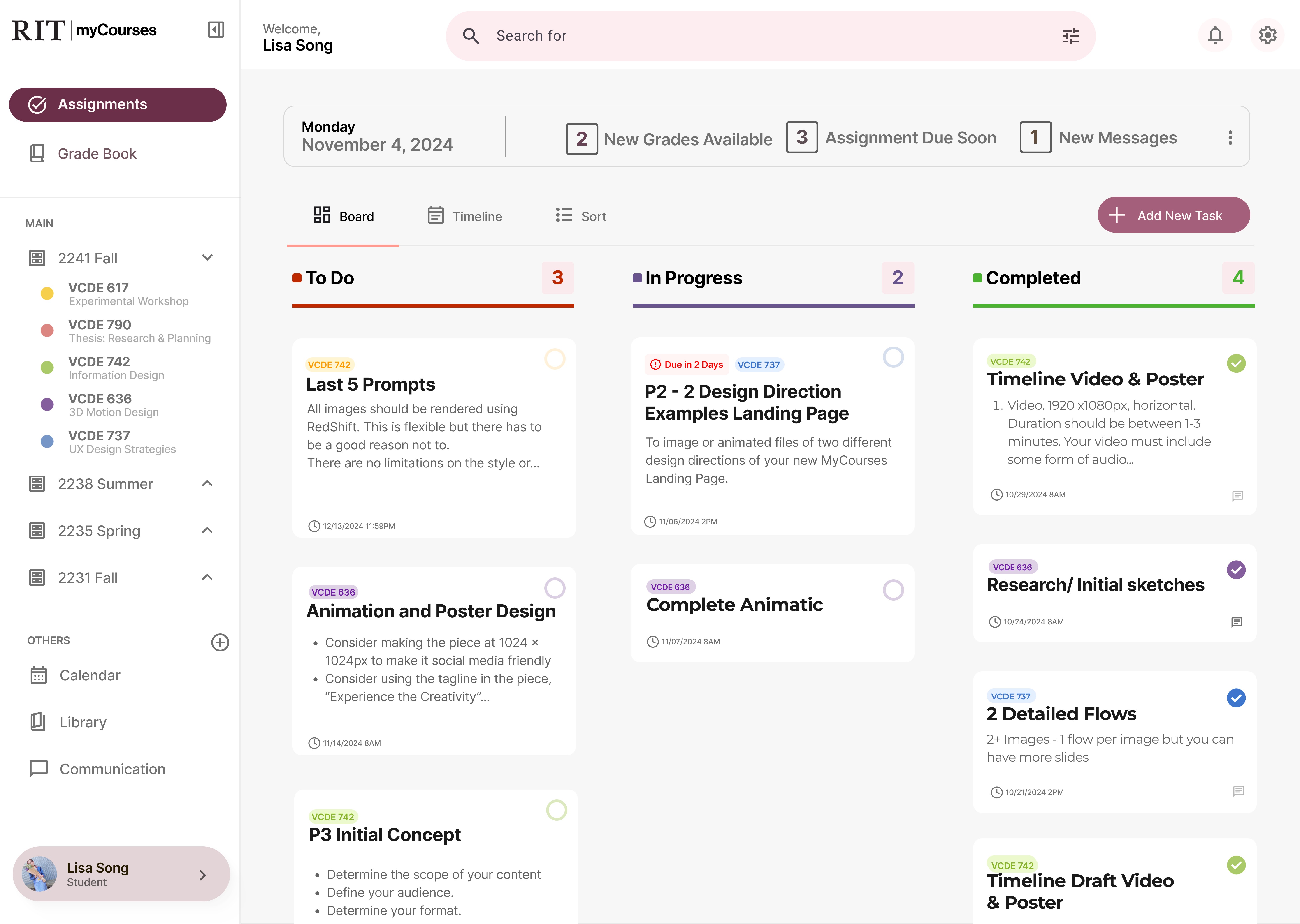Switch to Timeline view tab

[x=464, y=216]
